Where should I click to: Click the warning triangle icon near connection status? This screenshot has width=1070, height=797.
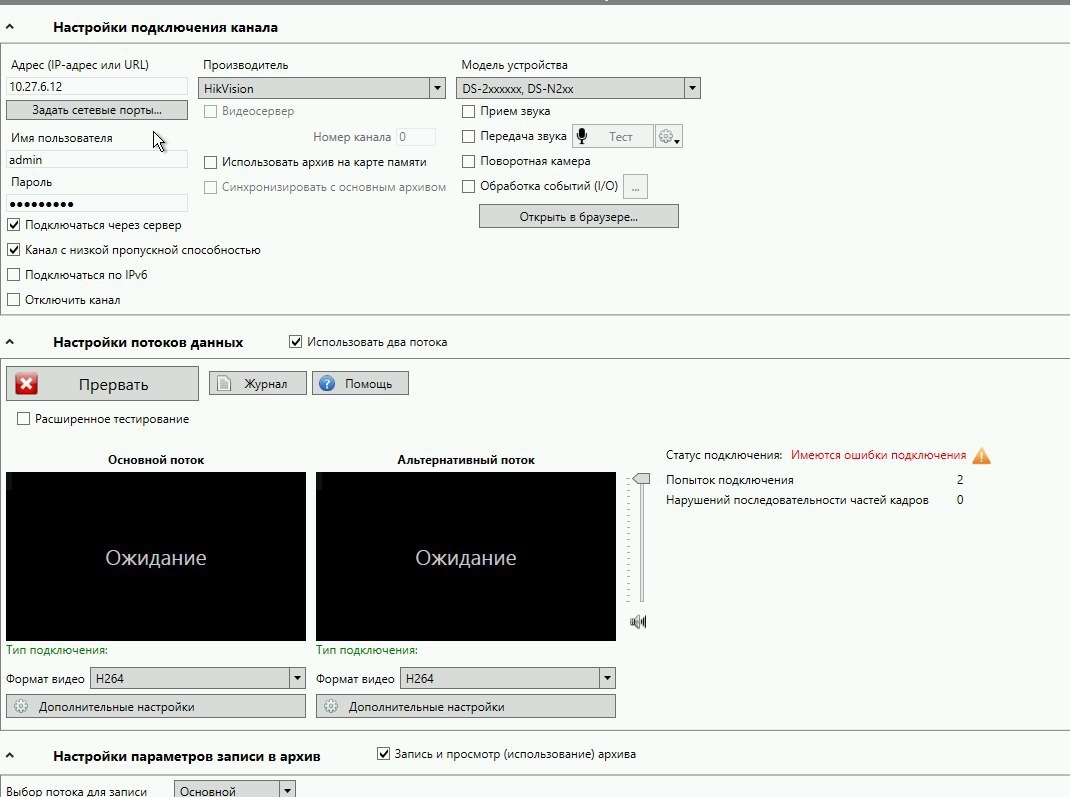tap(981, 455)
